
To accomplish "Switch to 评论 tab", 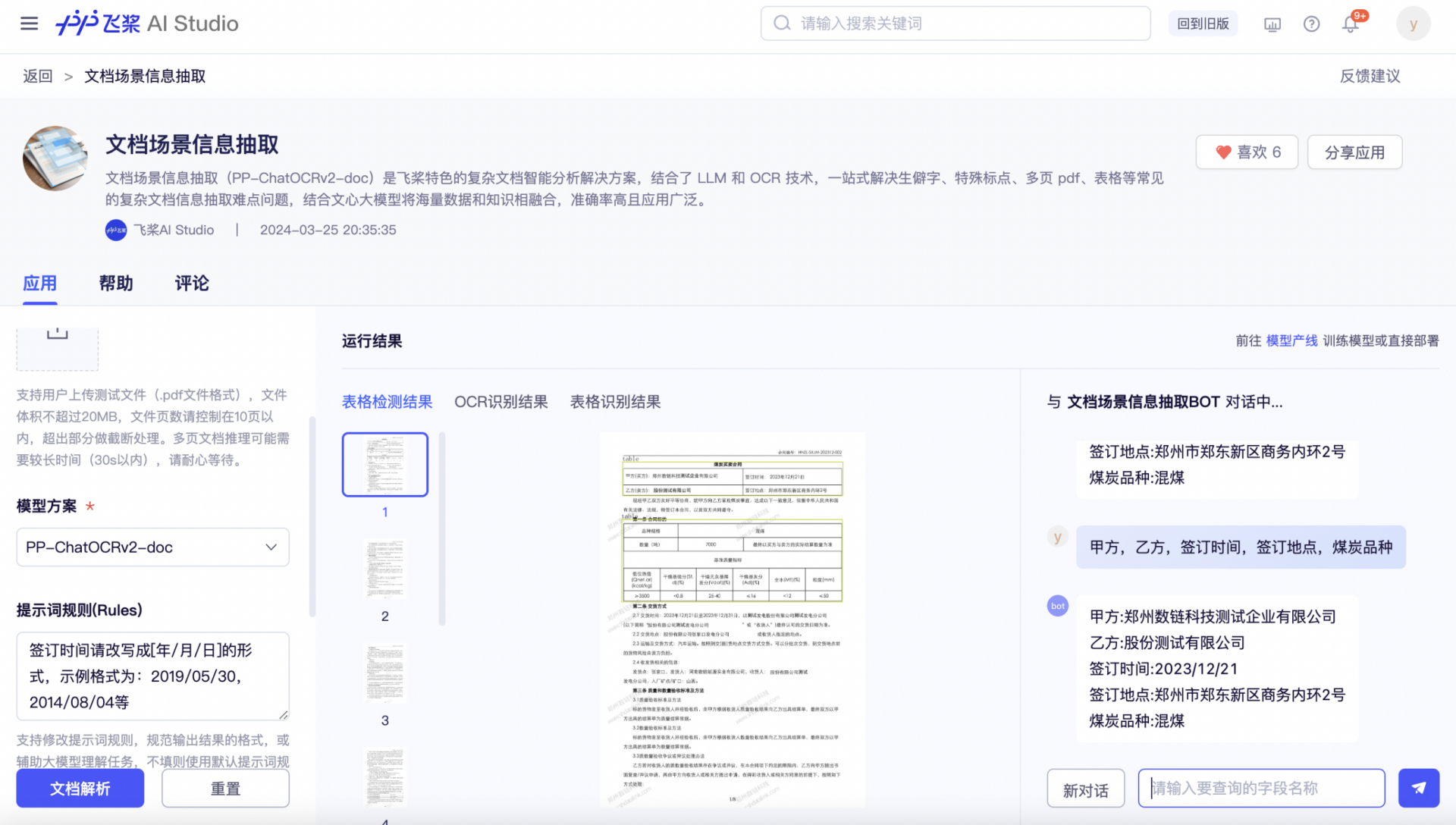I will click(192, 284).
